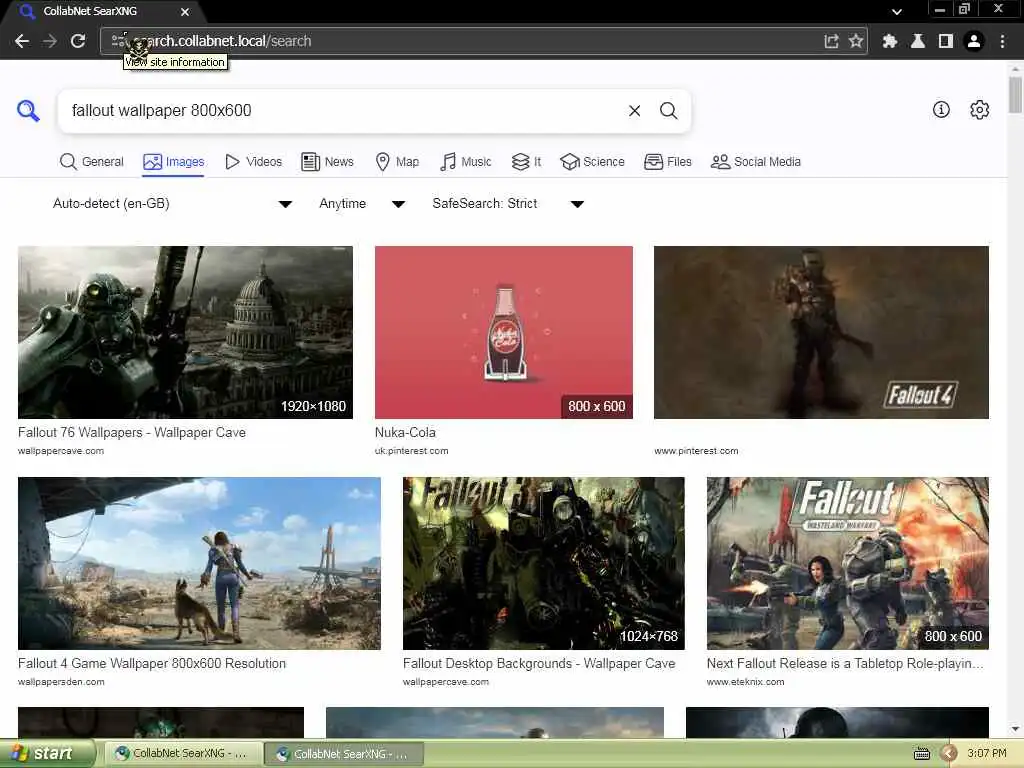Image resolution: width=1024 pixels, height=768 pixels.
Task: Open the About info icon
Action: click(x=941, y=110)
